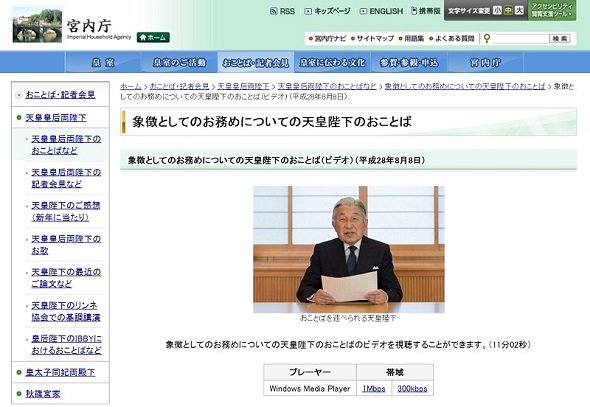Play the video at 1Mbps
Viewport: 590px width, 407px height.
point(374,389)
